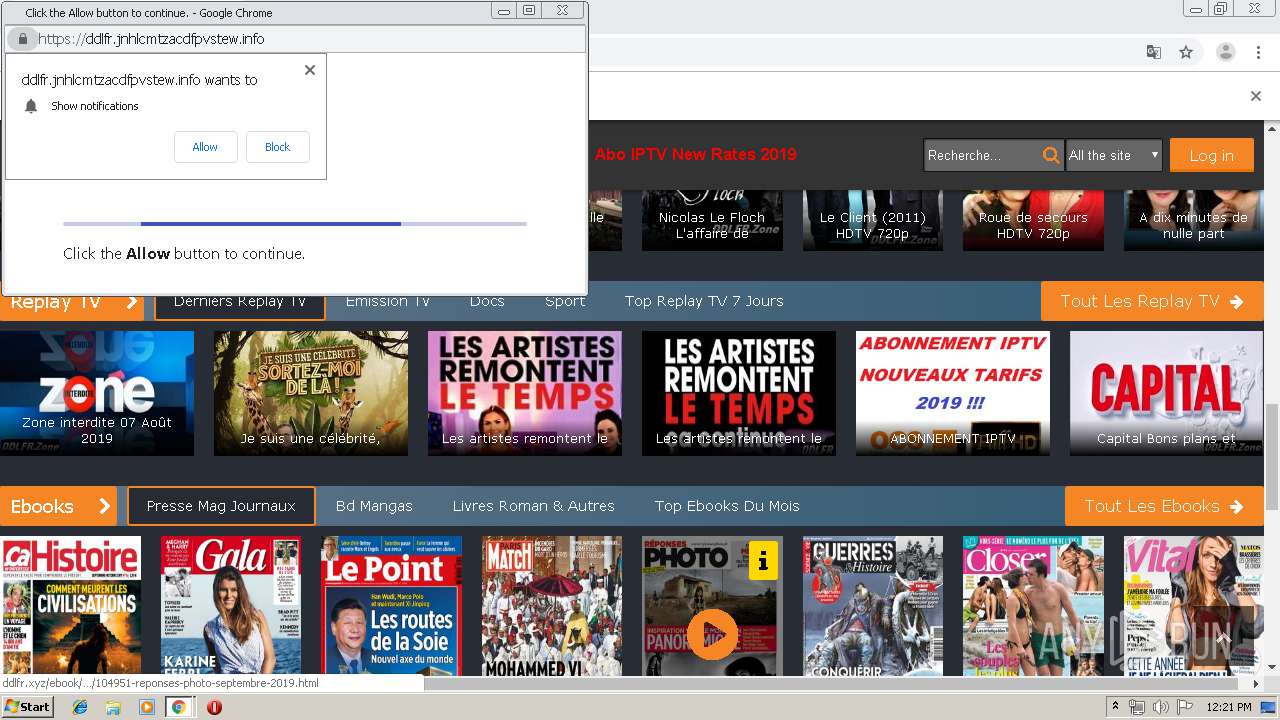Click the Ebooks section arrow

[x=104, y=506]
